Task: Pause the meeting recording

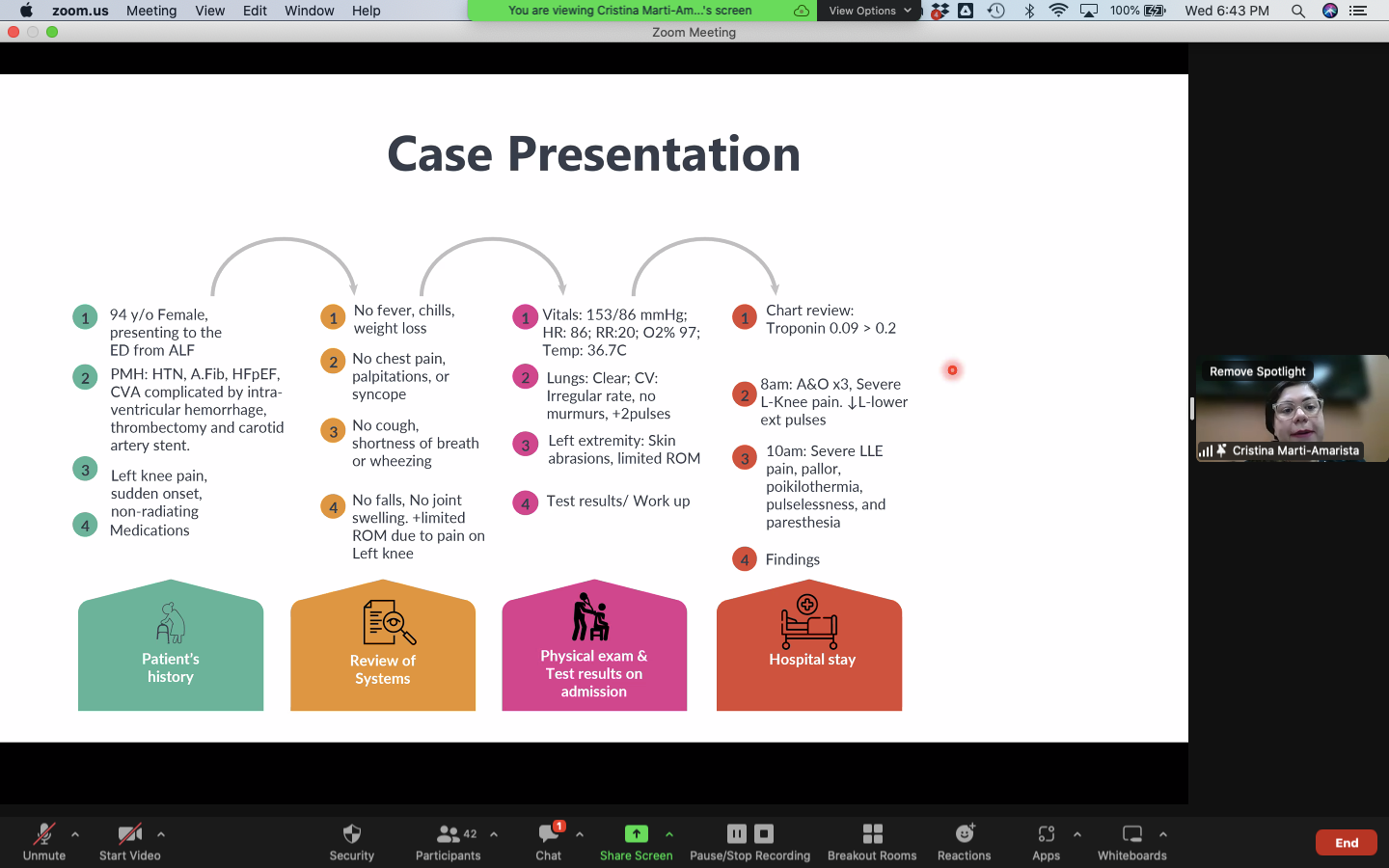Action: pos(737,833)
